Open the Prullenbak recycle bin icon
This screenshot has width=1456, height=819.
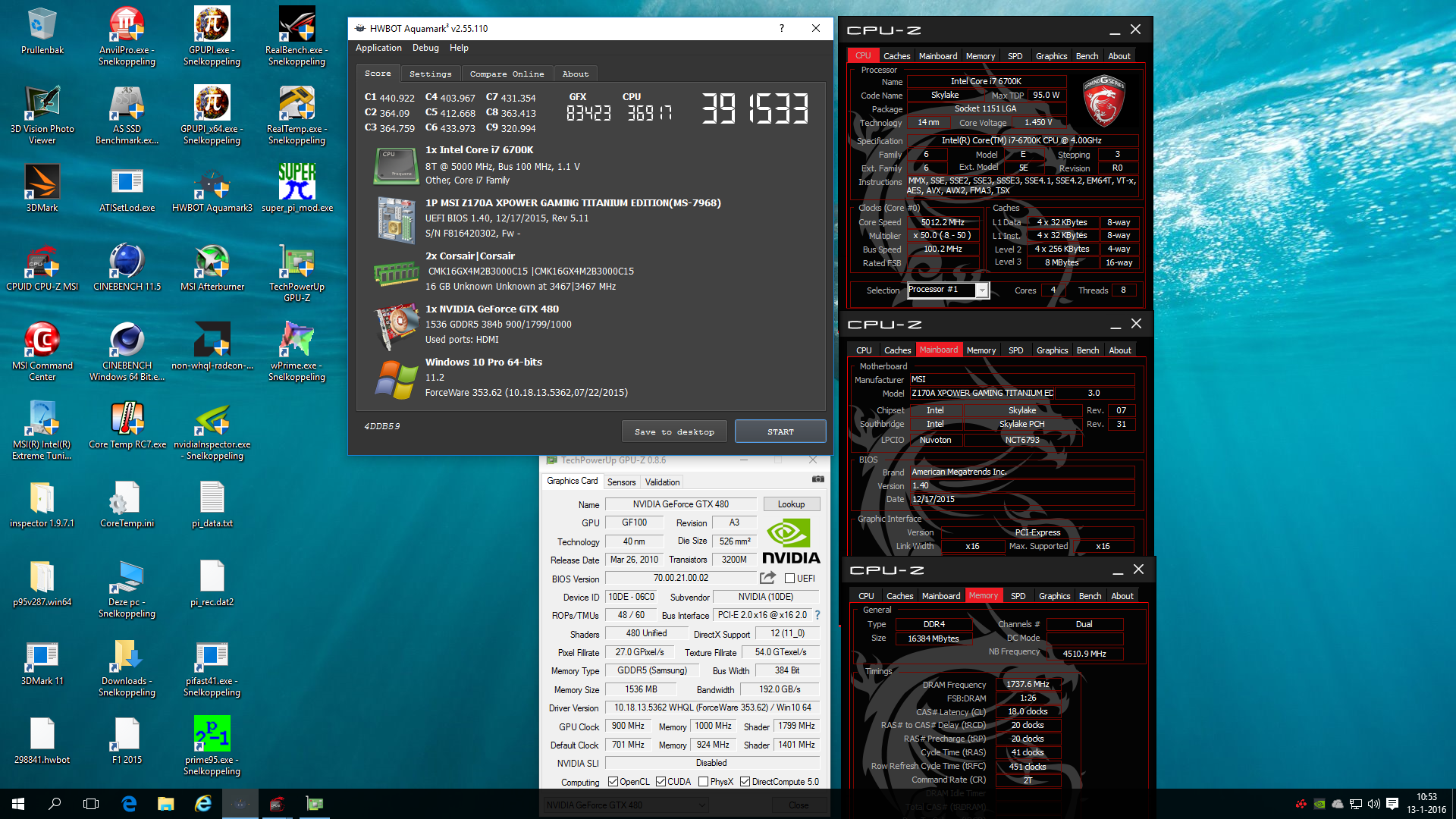point(42,31)
